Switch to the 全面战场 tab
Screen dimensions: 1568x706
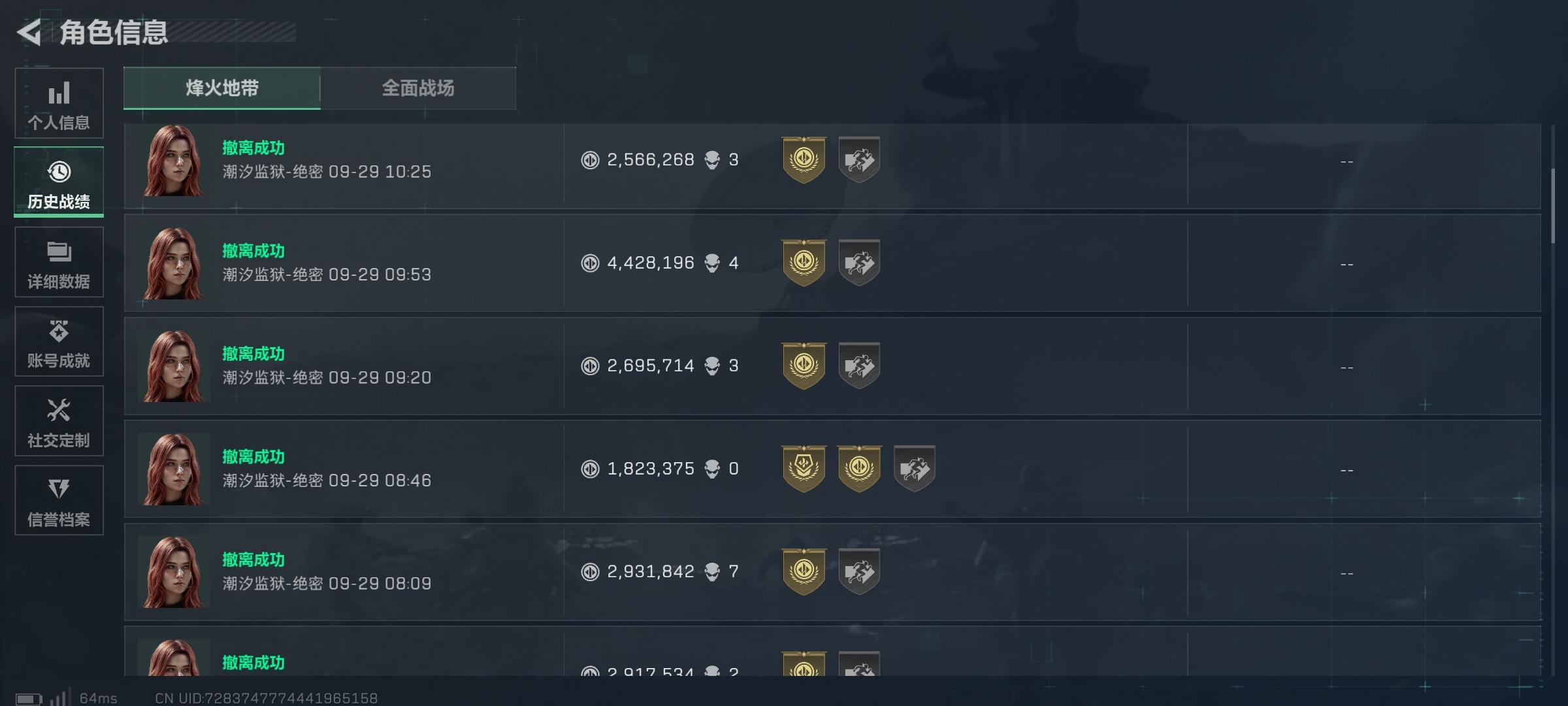click(418, 88)
